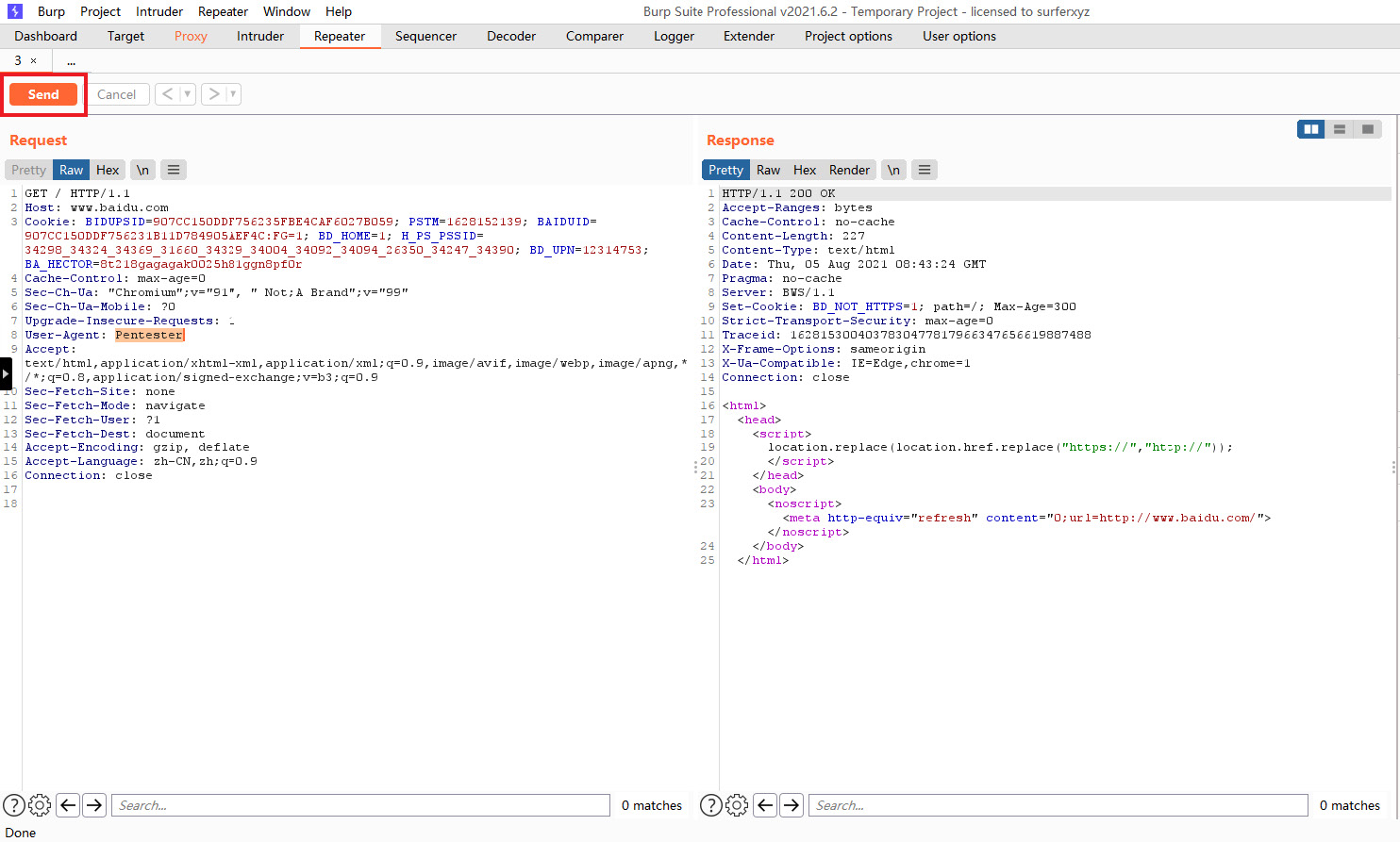
Task: Go to next match in response search
Action: click(792, 805)
